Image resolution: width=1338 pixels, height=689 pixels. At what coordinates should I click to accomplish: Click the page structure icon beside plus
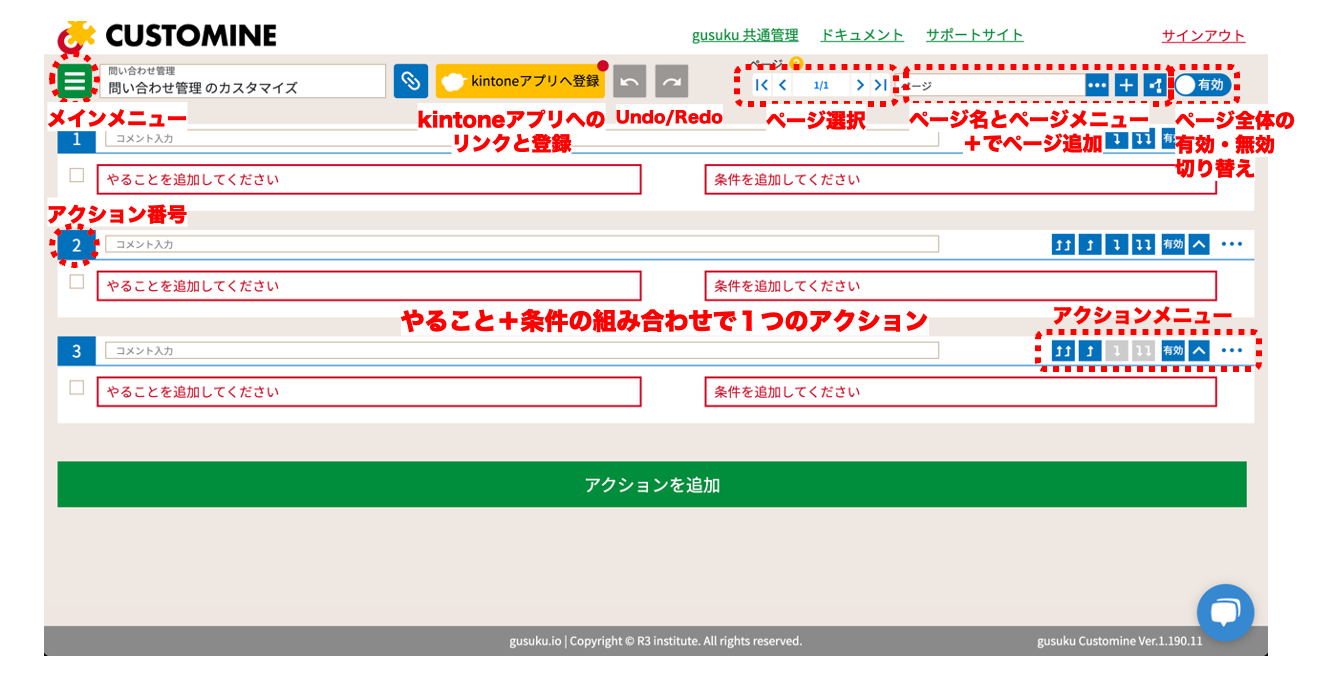tap(1155, 85)
